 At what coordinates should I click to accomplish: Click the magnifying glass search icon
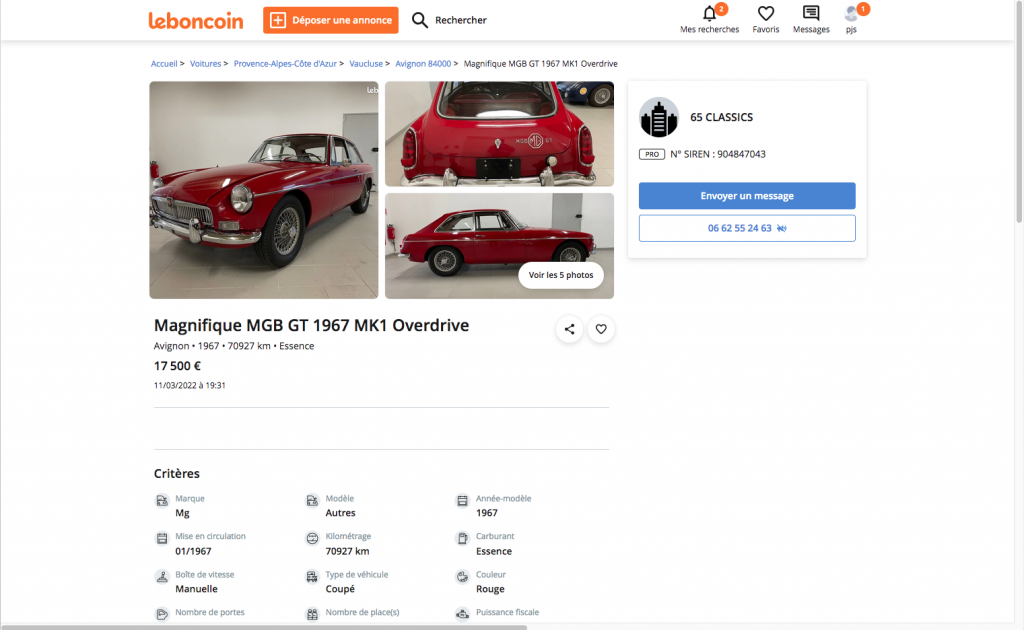click(x=420, y=20)
